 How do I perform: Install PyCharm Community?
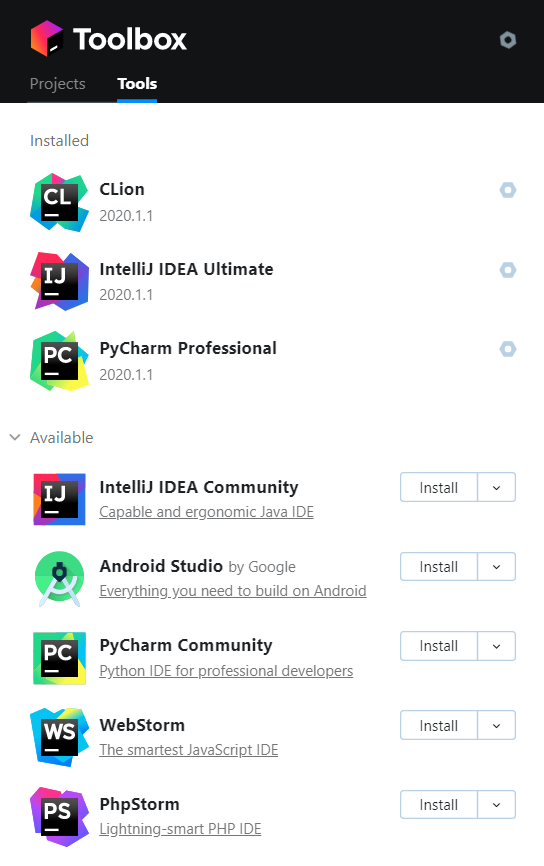(x=439, y=646)
